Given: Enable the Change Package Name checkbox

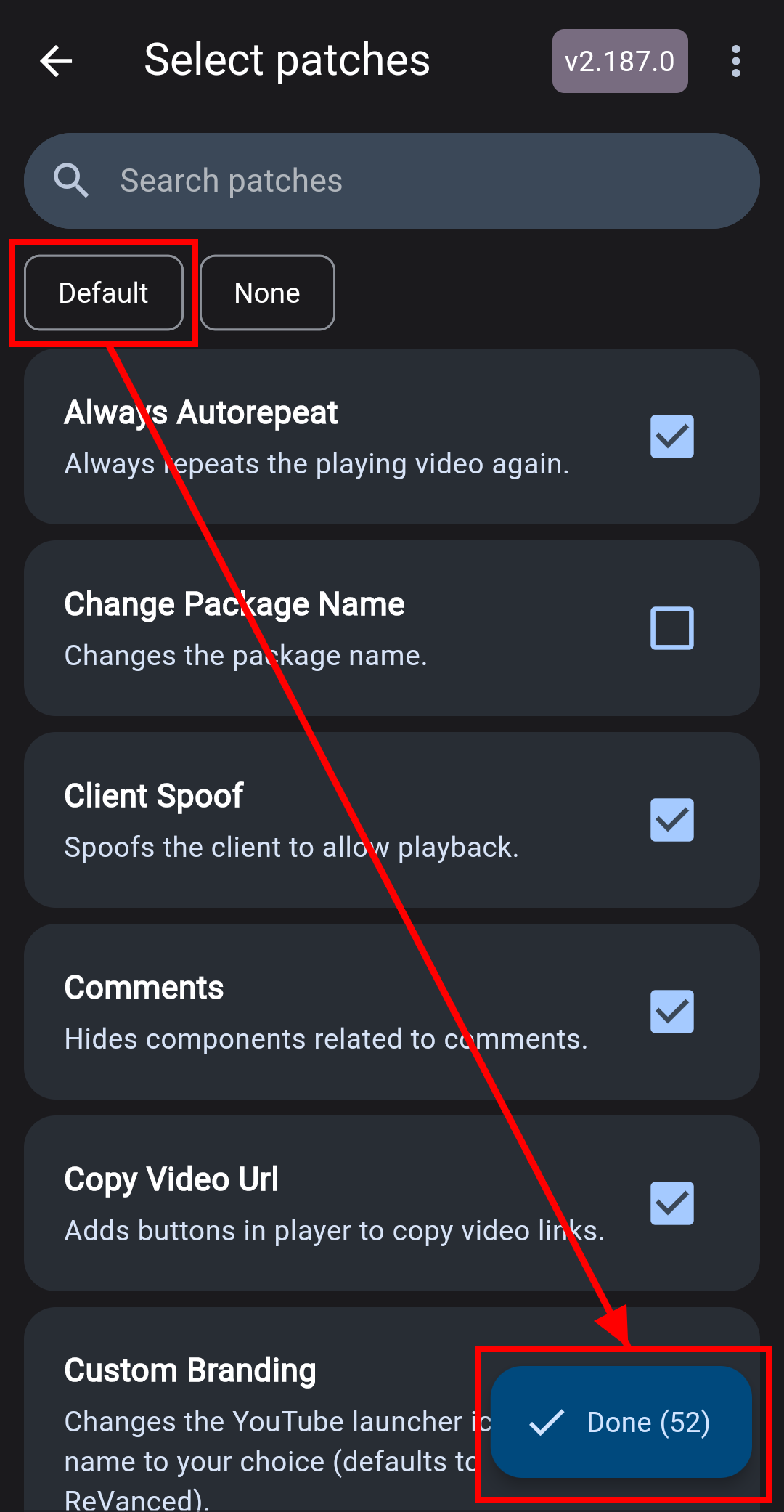Looking at the screenshot, I should point(672,628).
